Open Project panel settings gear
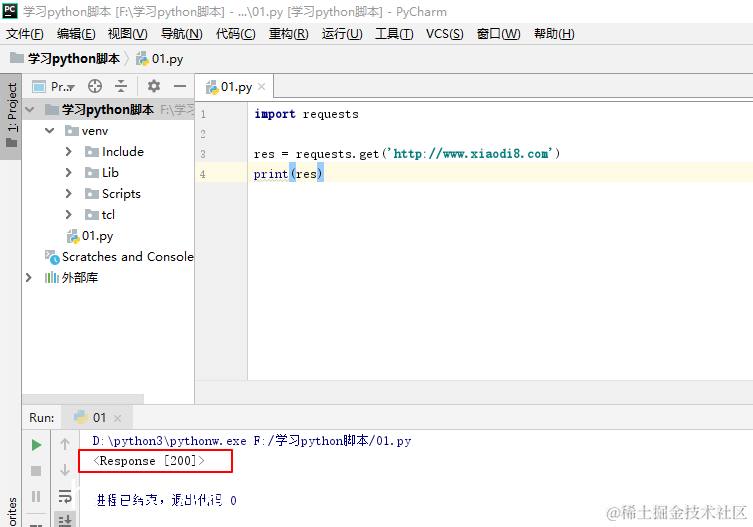Screen dimensions: 753x527 [x=154, y=86]
